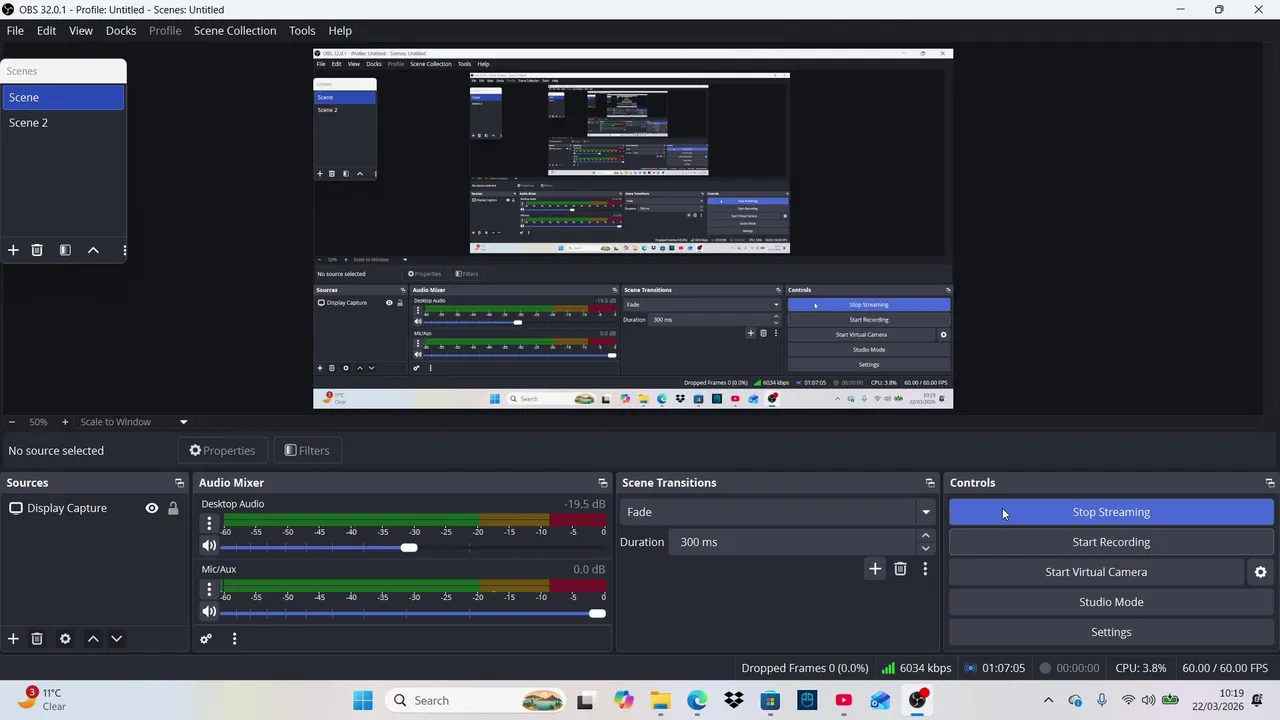Zoom in the preview with plus icon
The height and width of the screenshot is (720, 1280).
[65, 422]
